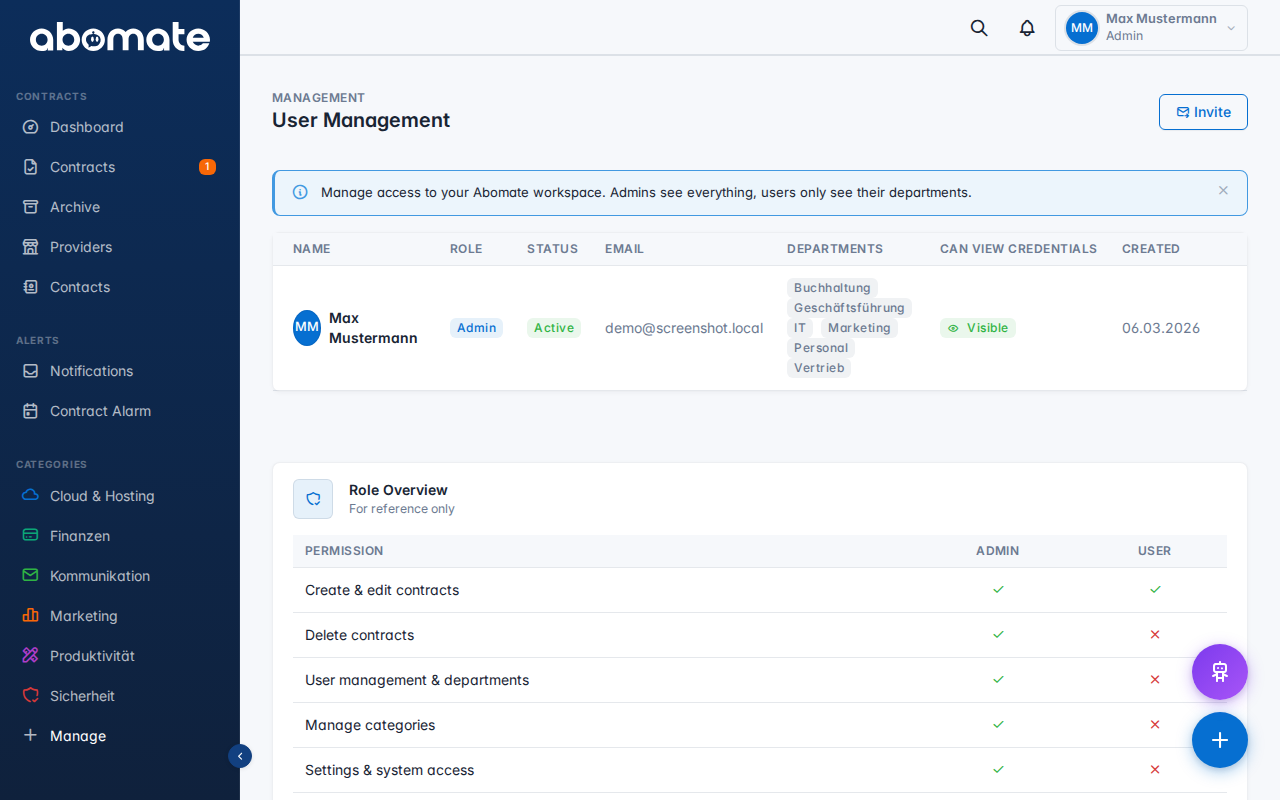Select Produktivität category
1280x800 pixels.
tap(120, 656)
